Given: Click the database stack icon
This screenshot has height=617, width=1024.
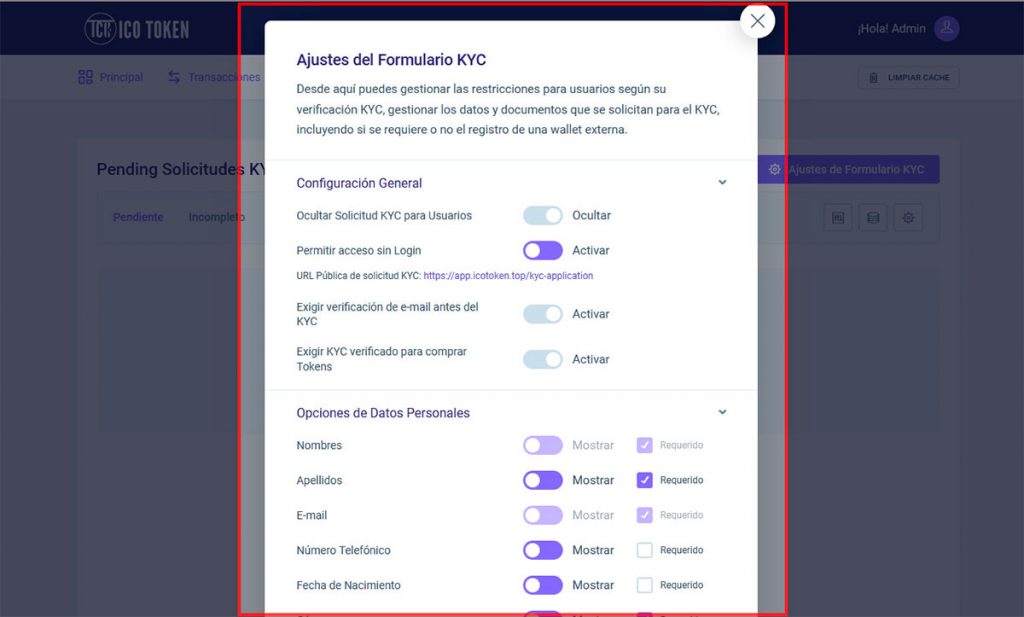Looking at the screenshot, I should (x=872, y=217).
